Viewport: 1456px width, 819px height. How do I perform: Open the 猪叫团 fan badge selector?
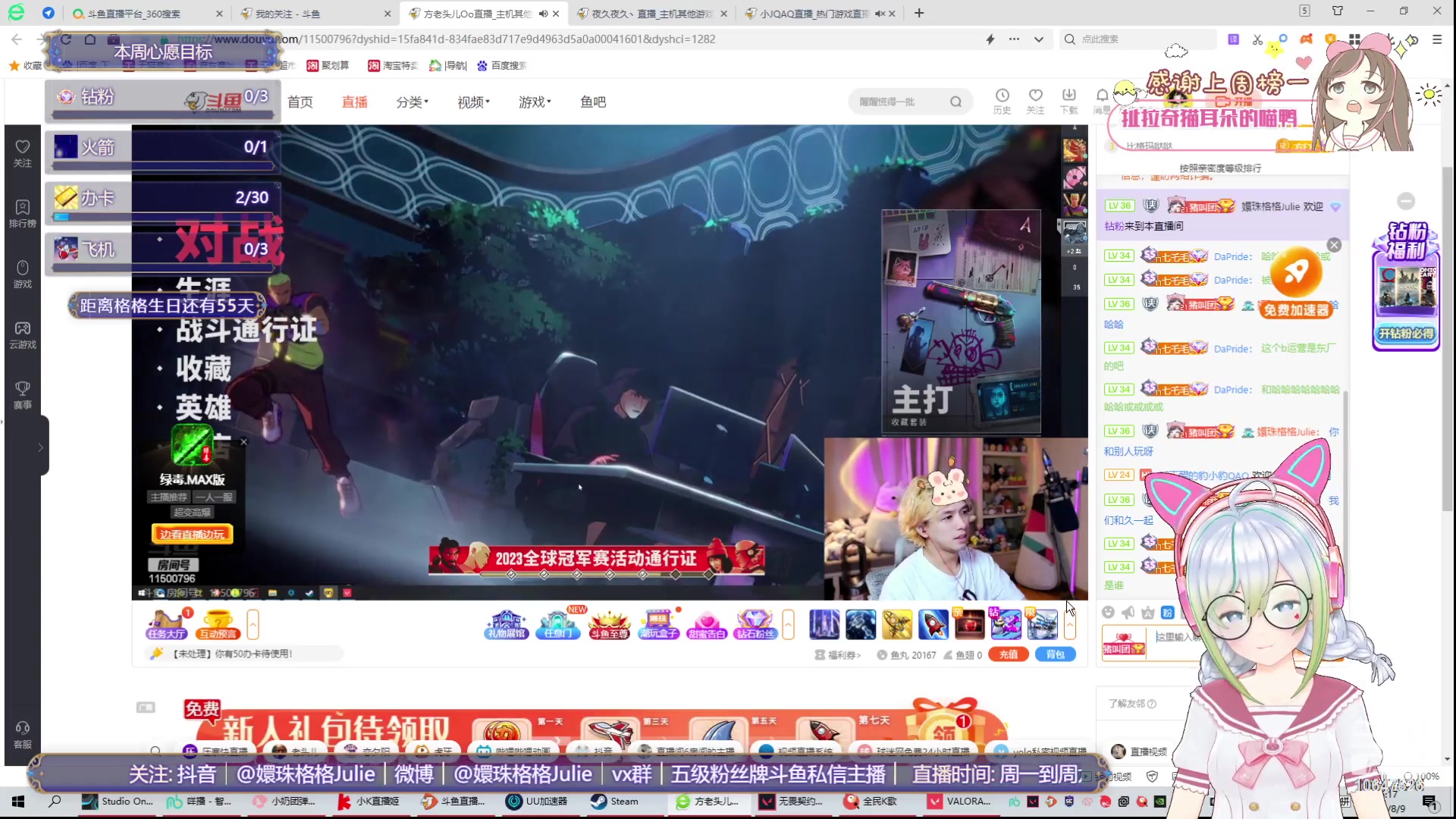[x=1124, y=643]
